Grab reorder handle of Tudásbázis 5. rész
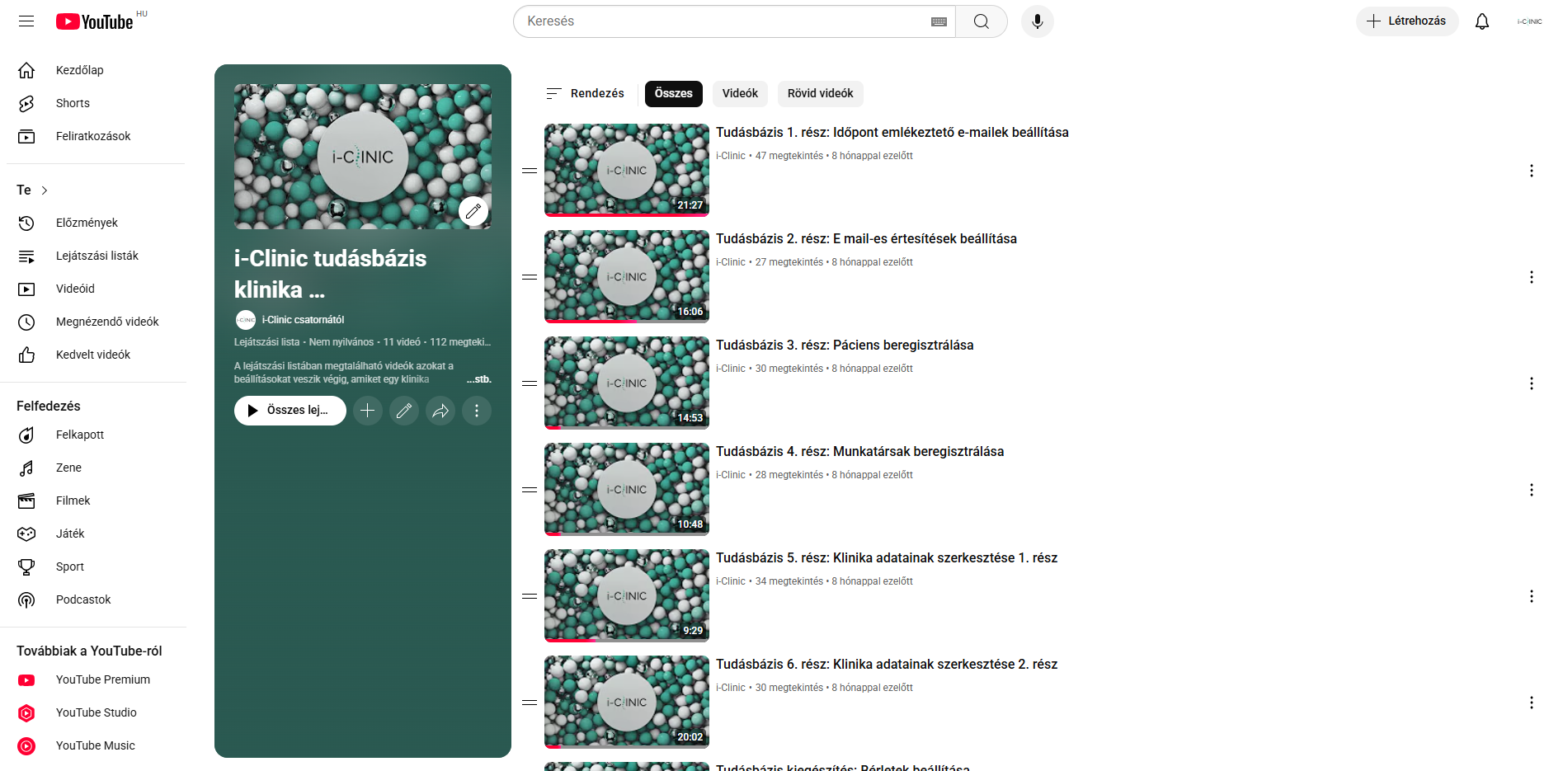The image size is (1568, 771). point(530,596)
